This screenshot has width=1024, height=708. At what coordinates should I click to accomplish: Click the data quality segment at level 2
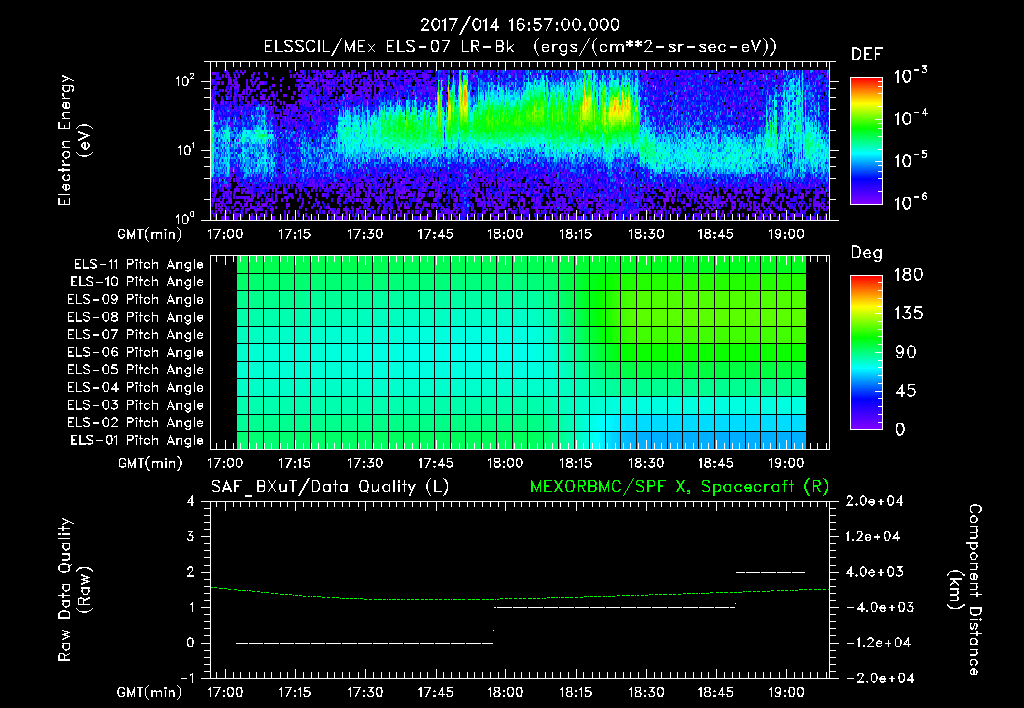(x=771, y=572)
